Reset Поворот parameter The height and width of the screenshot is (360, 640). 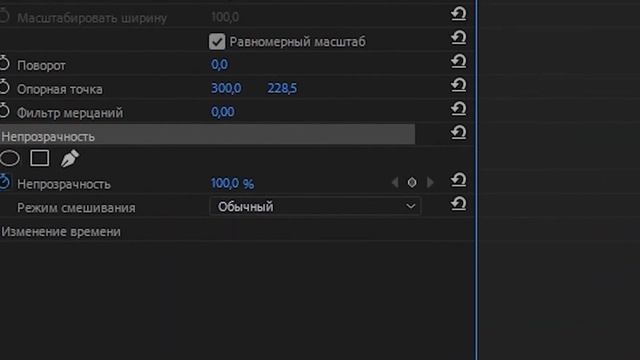(x=458, y=62)
